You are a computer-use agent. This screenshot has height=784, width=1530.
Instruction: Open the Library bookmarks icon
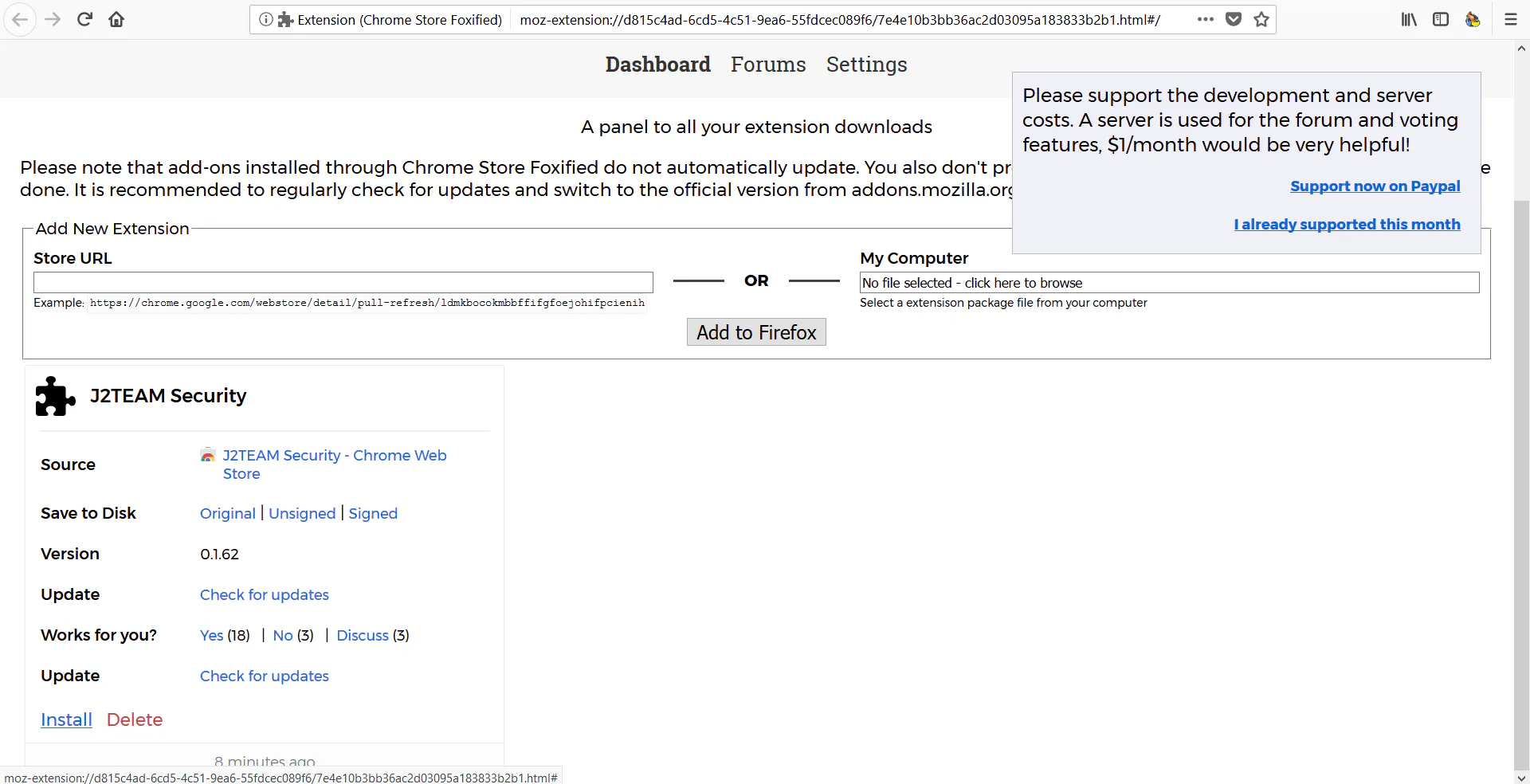tap(1409, 20)
